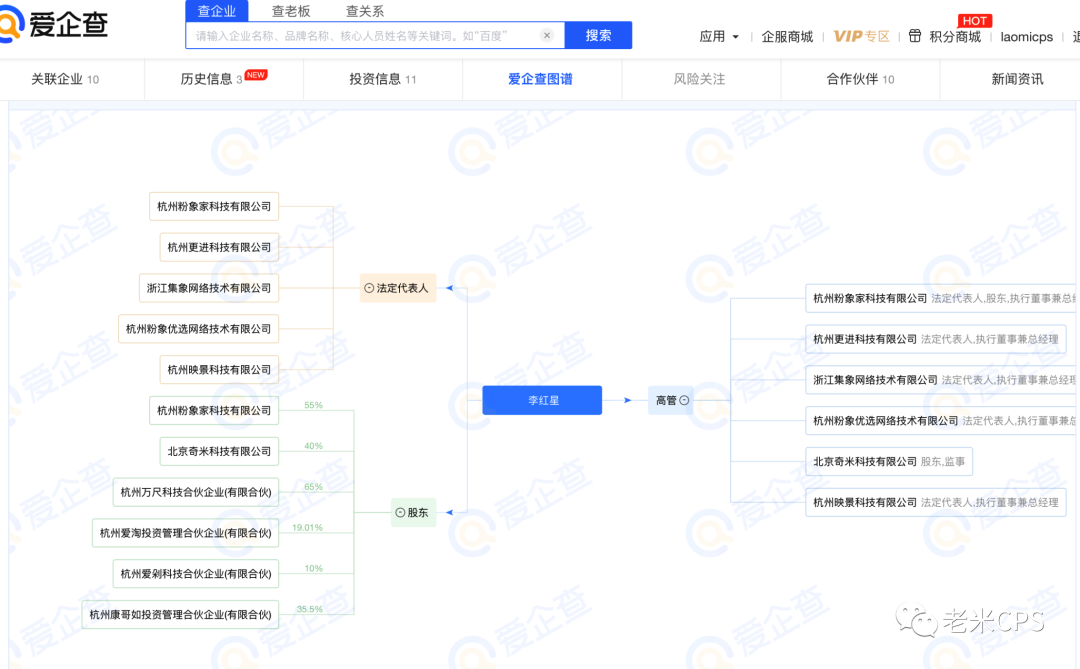Clear the search field with the X icon
1080x669 pixels.
click(547, 35)
